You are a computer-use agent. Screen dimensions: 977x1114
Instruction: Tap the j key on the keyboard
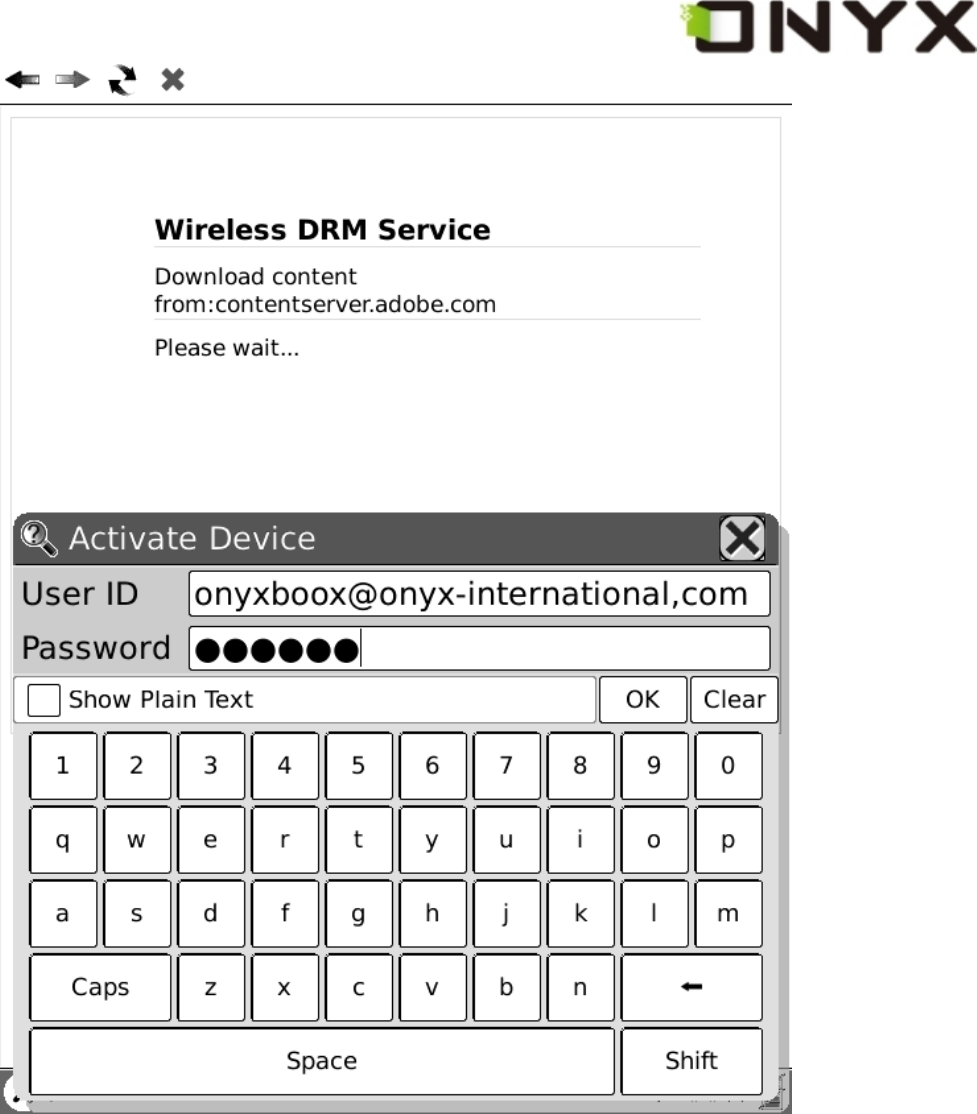click(507, 914)
